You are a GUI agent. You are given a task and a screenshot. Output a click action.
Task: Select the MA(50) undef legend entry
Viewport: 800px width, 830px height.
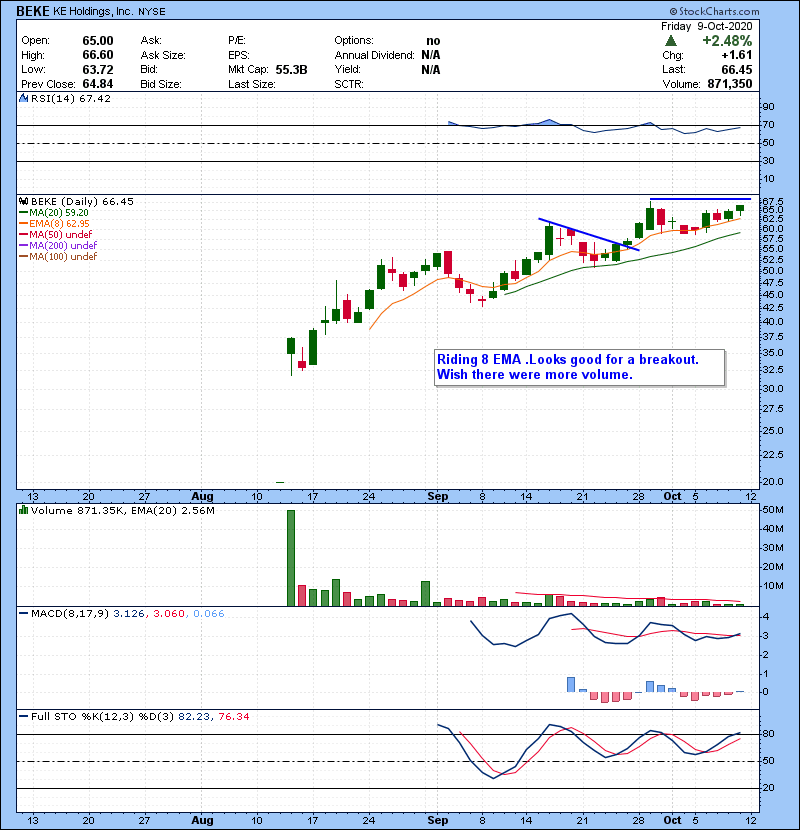click(56, 235)
